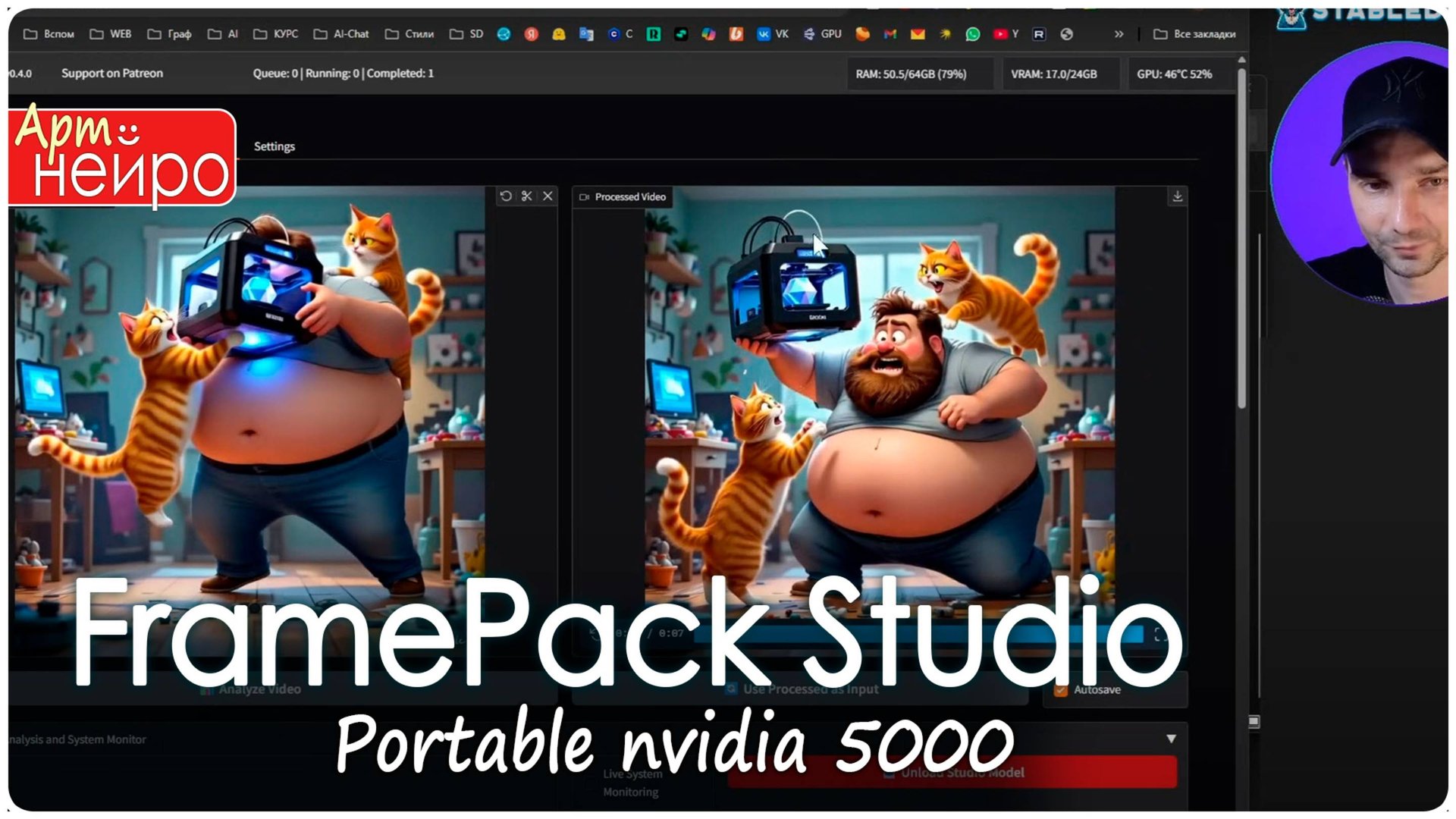Open the VK bookmark
1456x819 pixels.
click(x=773, y=34)
